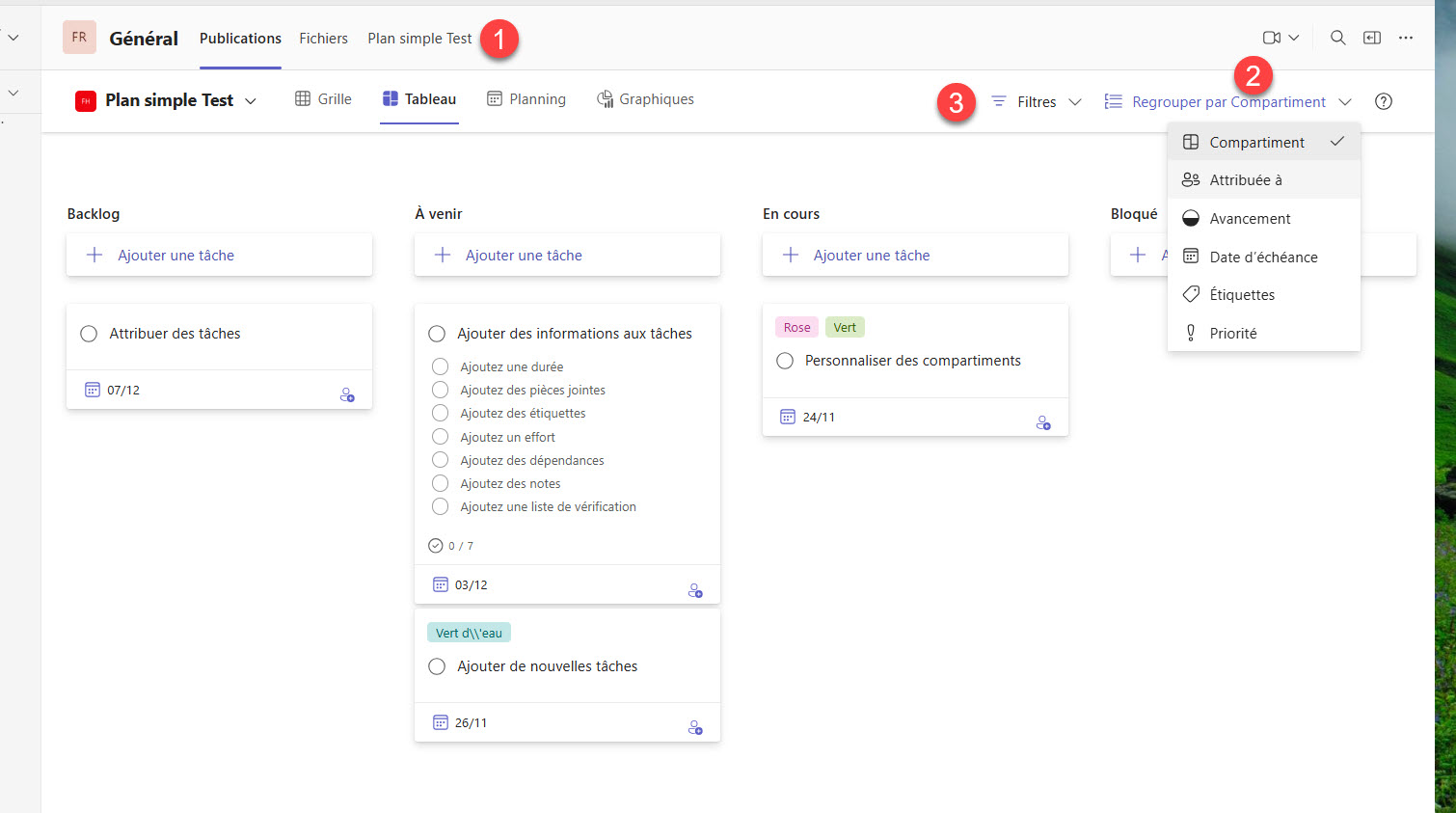Add a task in the Backlog column
This screenshot has width=1456, height=813.
click(219, 256)
